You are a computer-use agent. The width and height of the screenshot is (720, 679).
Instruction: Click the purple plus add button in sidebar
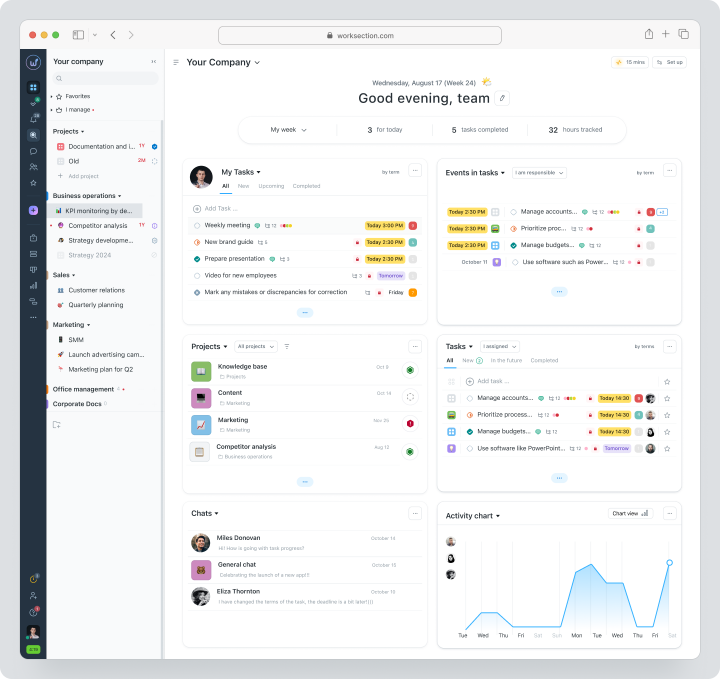pos(33,210)
